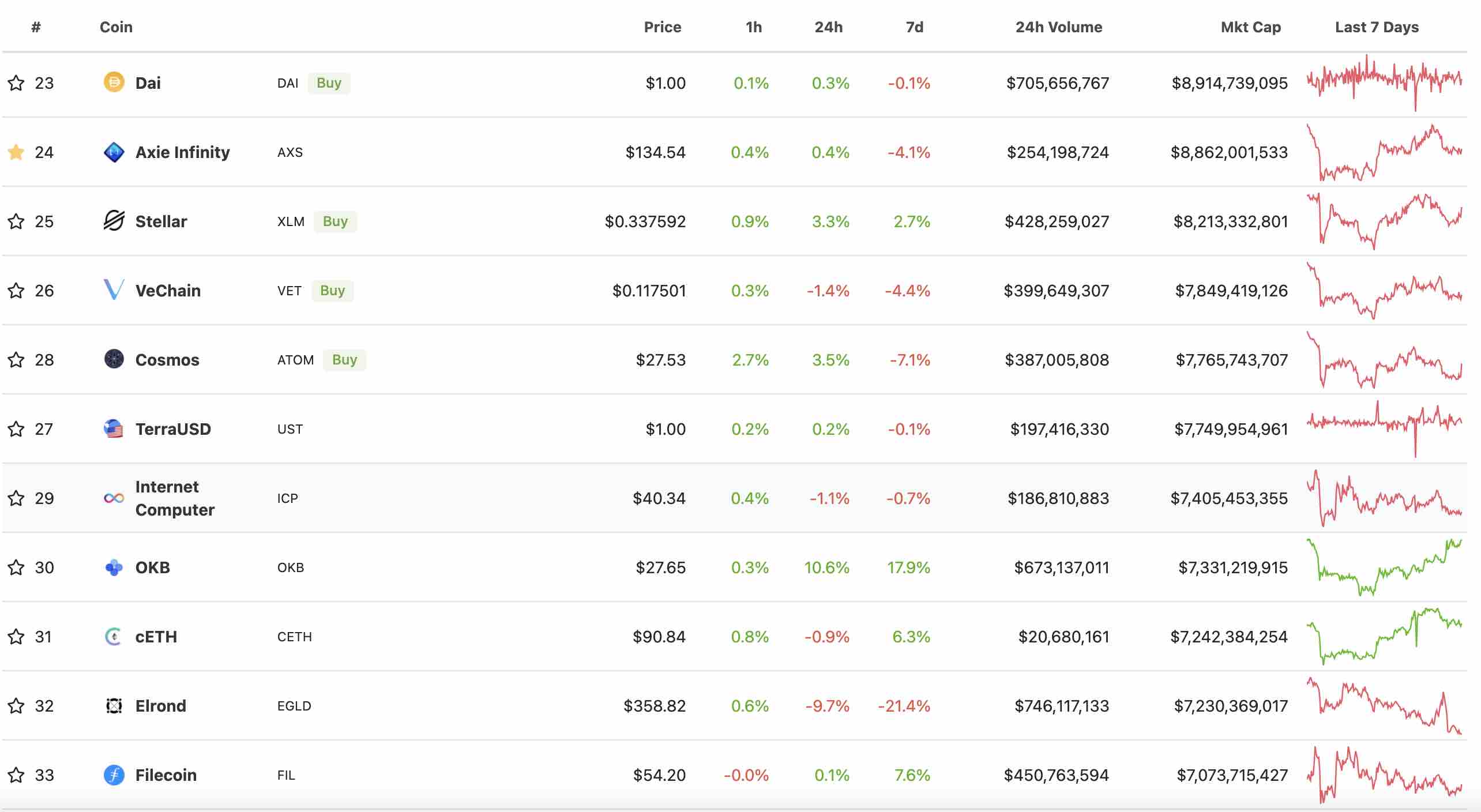Viewport: 1481px width, 812px height.
Task: Sort by 7d change column header
Action: click(x=915, y=27)
